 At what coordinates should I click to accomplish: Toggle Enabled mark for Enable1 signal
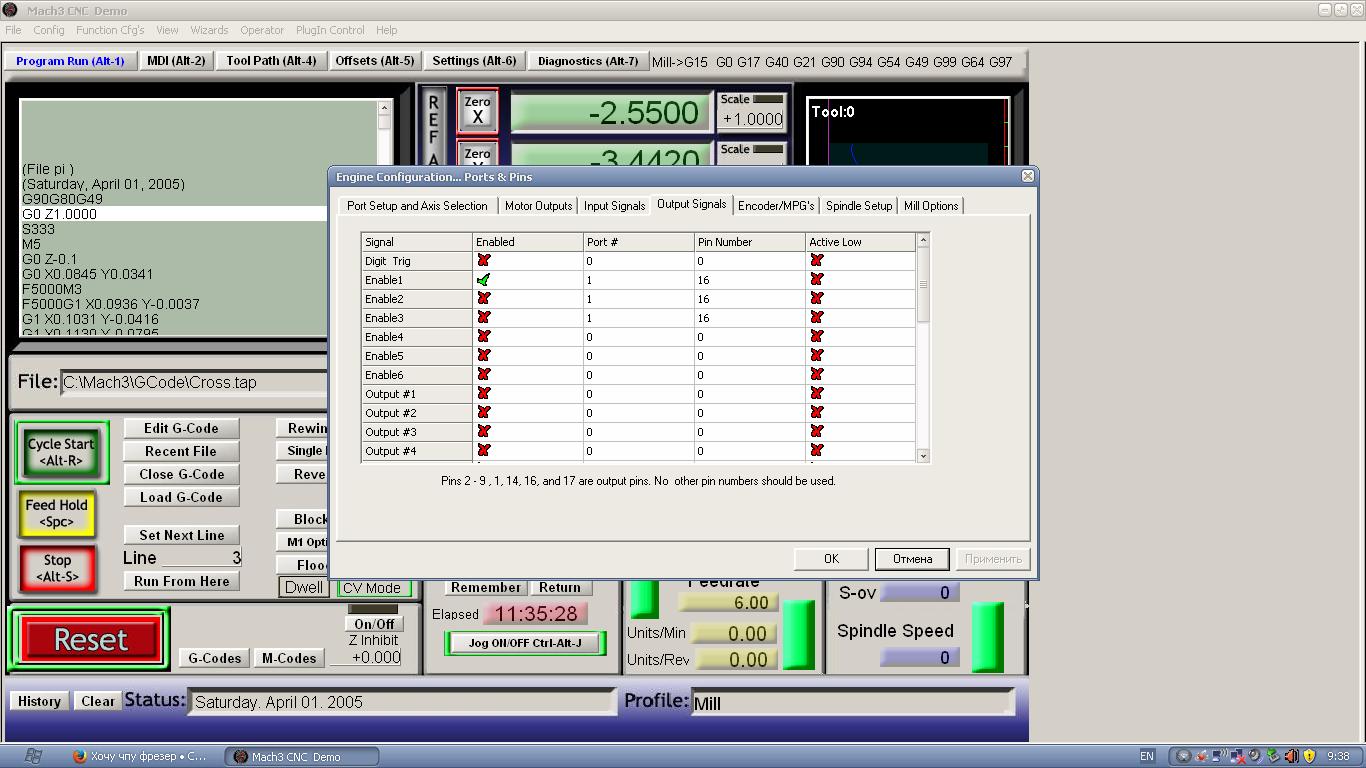pos(484,280)
